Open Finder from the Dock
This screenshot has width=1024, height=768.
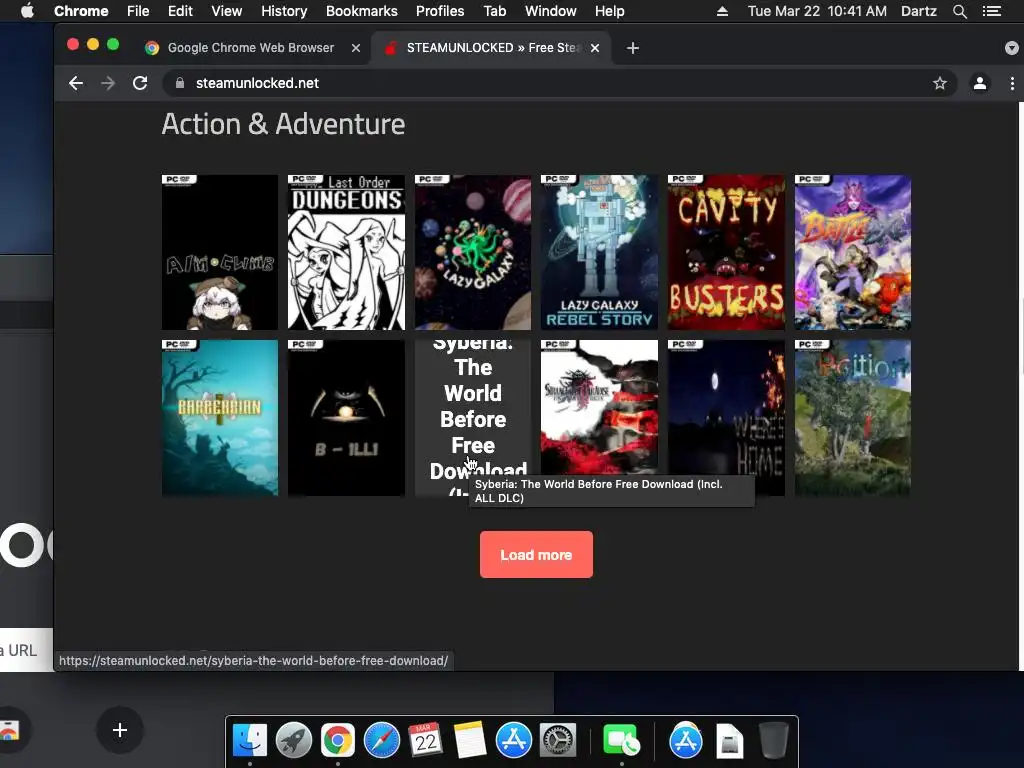pyautogui.click(x=249, y=741)
